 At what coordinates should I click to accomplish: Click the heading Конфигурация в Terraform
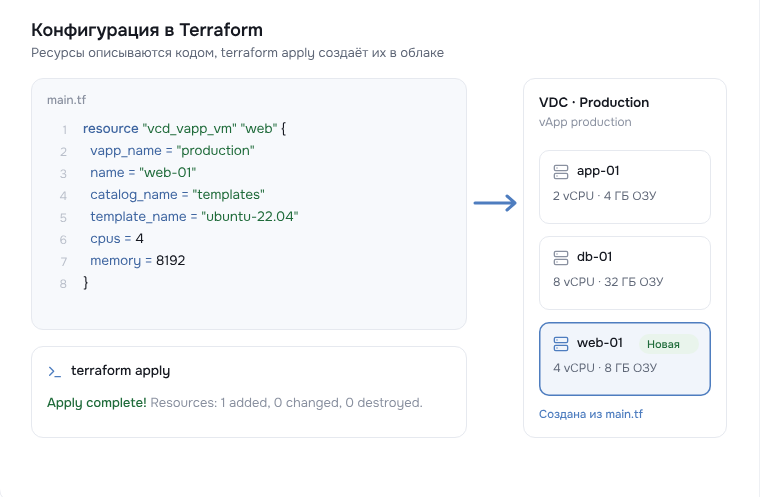[x=147, y=30]
